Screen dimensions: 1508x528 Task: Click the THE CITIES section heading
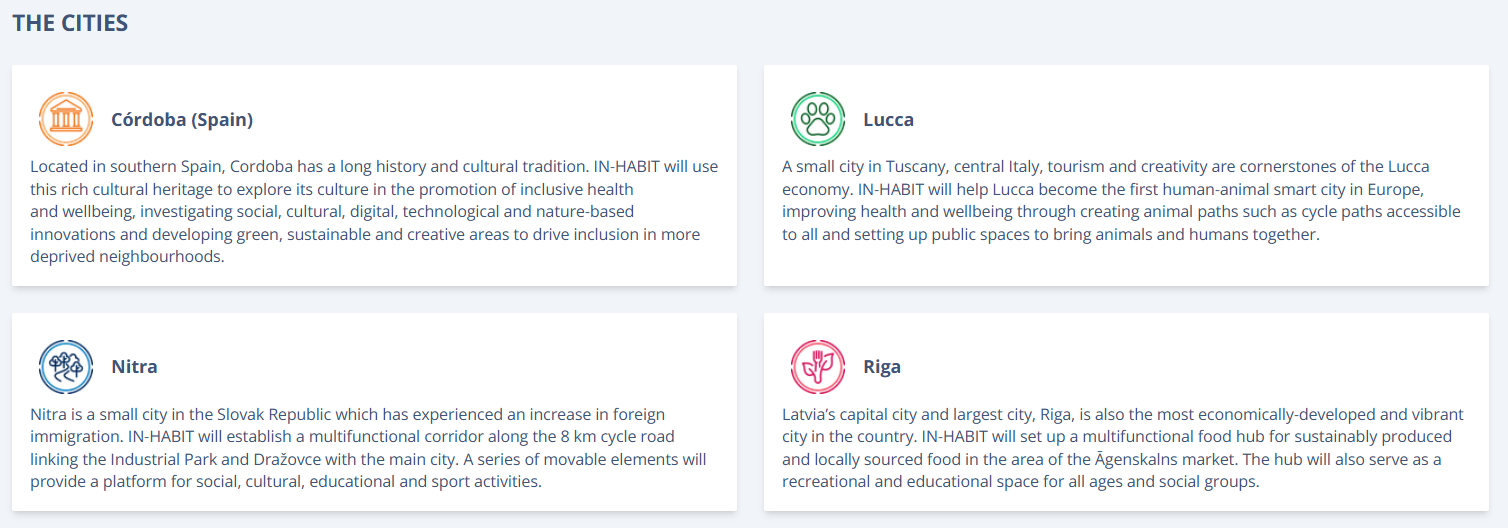point(70,22)
